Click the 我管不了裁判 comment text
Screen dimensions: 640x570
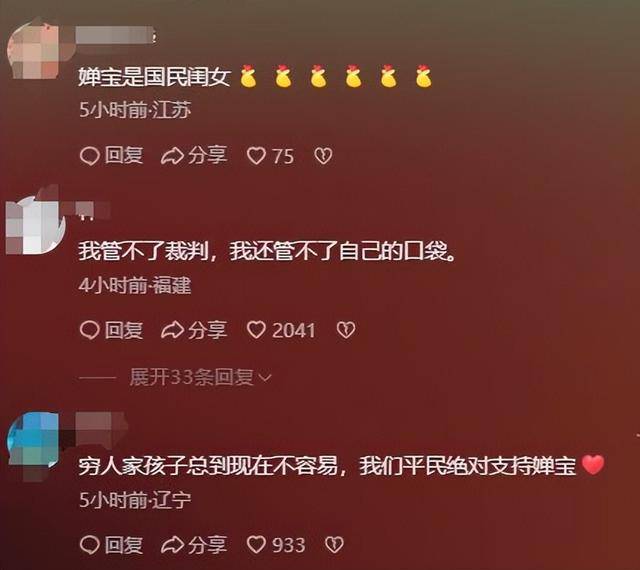pyautogui.click(x=267, y=251)
